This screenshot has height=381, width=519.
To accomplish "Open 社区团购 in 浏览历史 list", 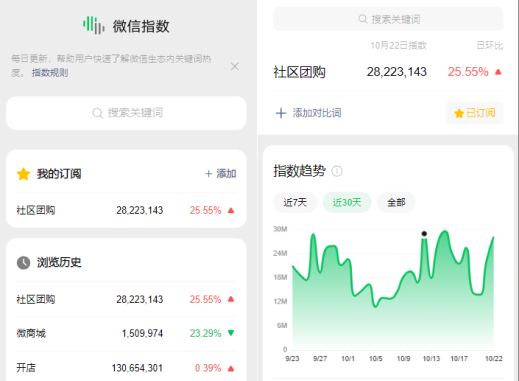I will [x=126, y=299].
